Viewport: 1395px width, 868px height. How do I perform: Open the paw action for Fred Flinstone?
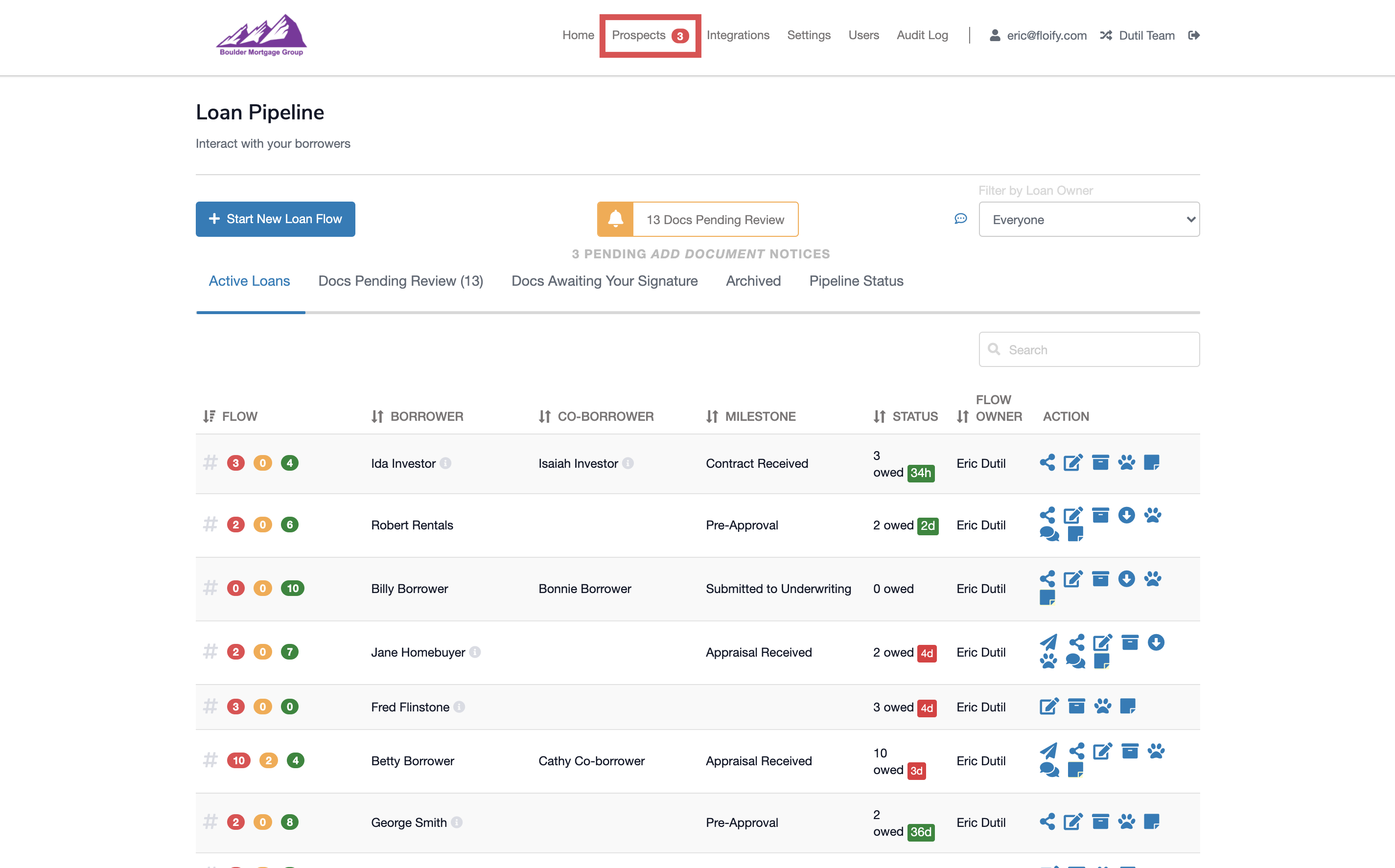click(x=1102, y=707)
